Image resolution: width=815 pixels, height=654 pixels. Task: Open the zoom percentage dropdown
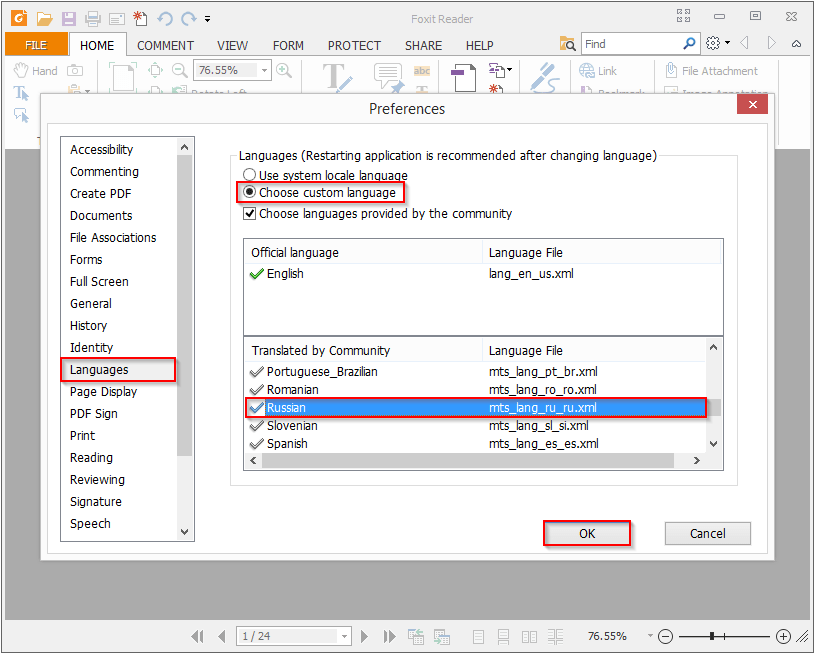pos(262,70)
